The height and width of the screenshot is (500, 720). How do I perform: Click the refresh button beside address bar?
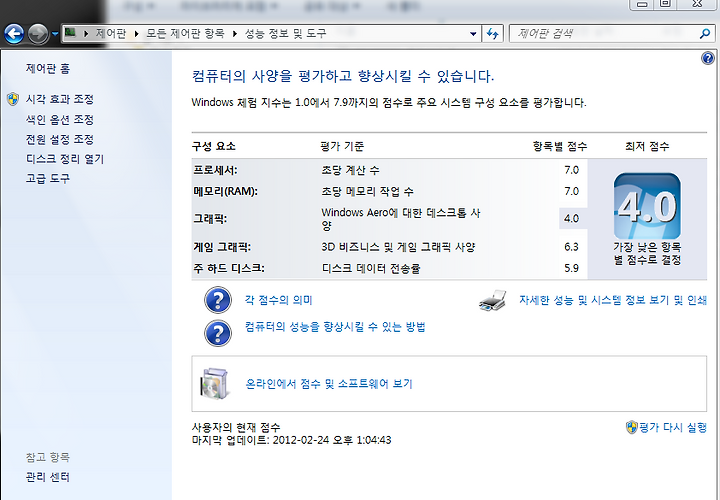point(493,34)
